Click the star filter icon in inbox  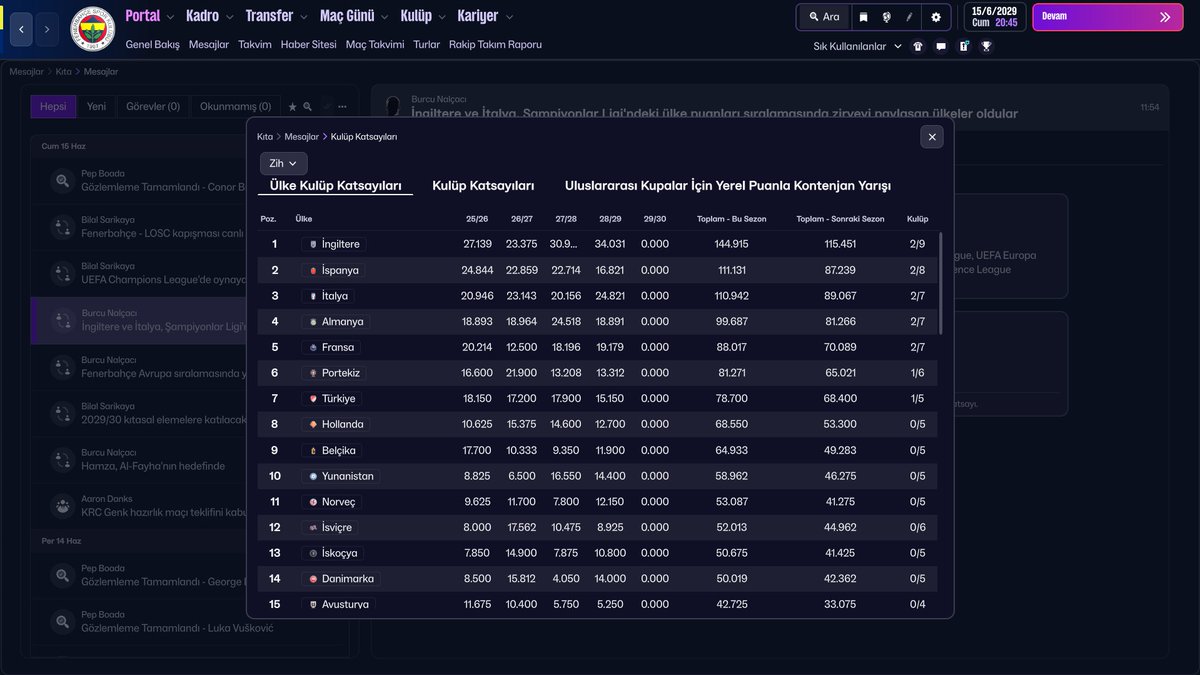[292, 106]
